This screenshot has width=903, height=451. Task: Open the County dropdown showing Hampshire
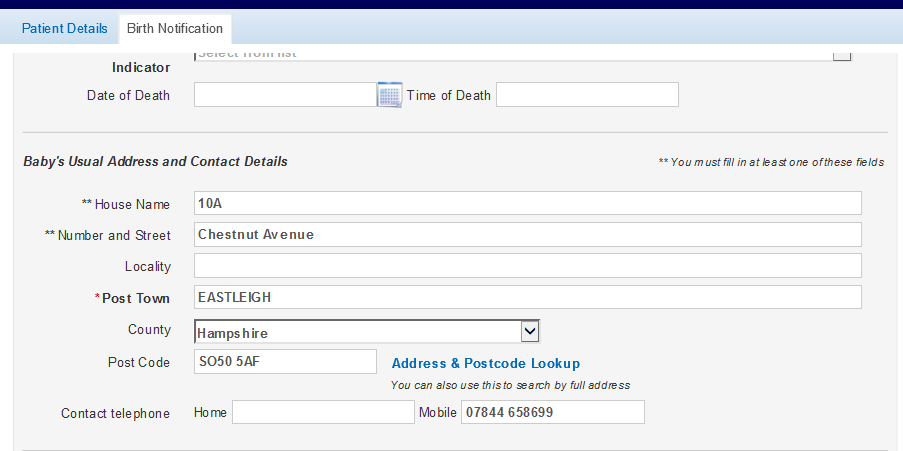[367, 332]
